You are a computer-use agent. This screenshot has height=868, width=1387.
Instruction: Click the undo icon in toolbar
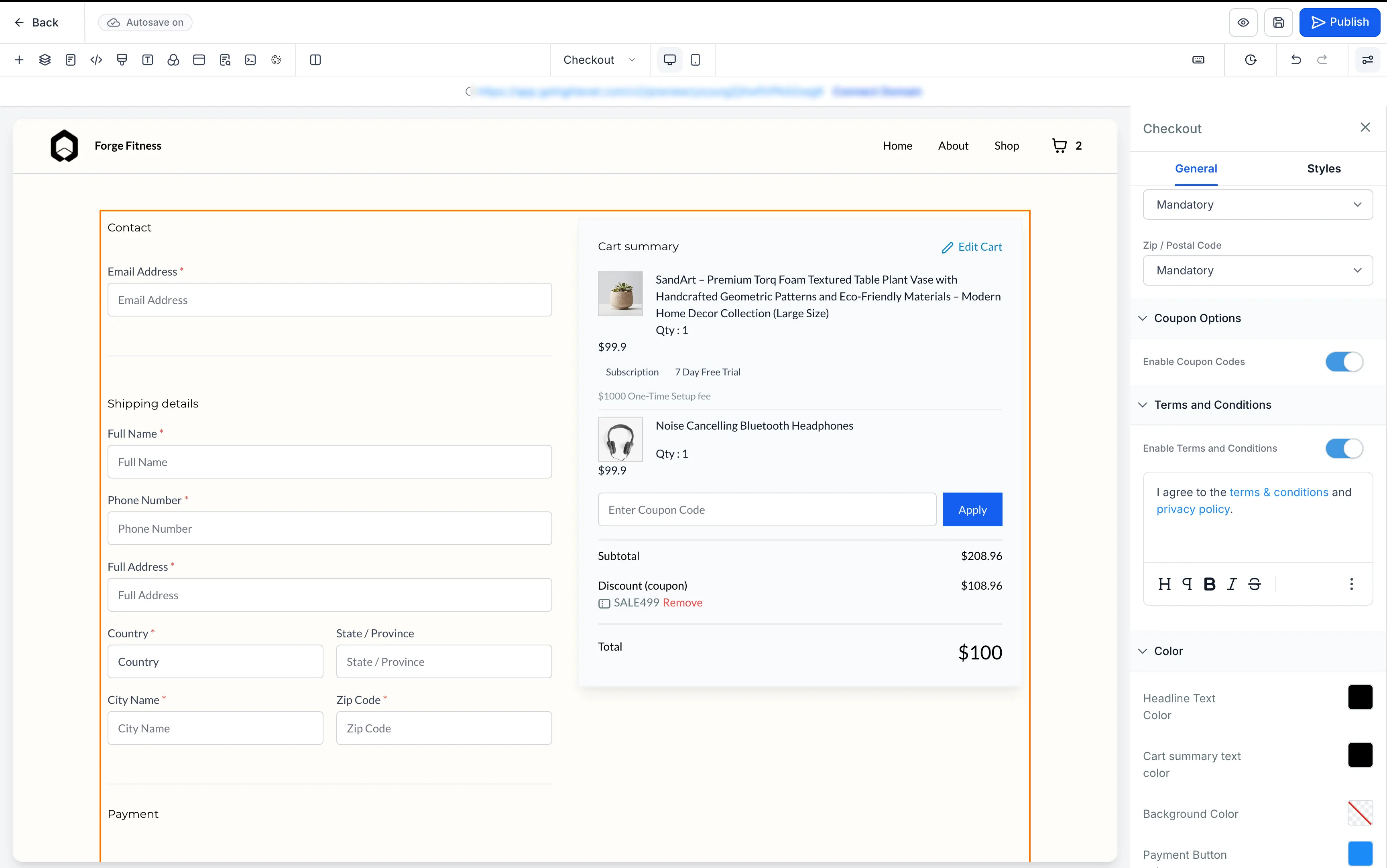coord(1295,60)
